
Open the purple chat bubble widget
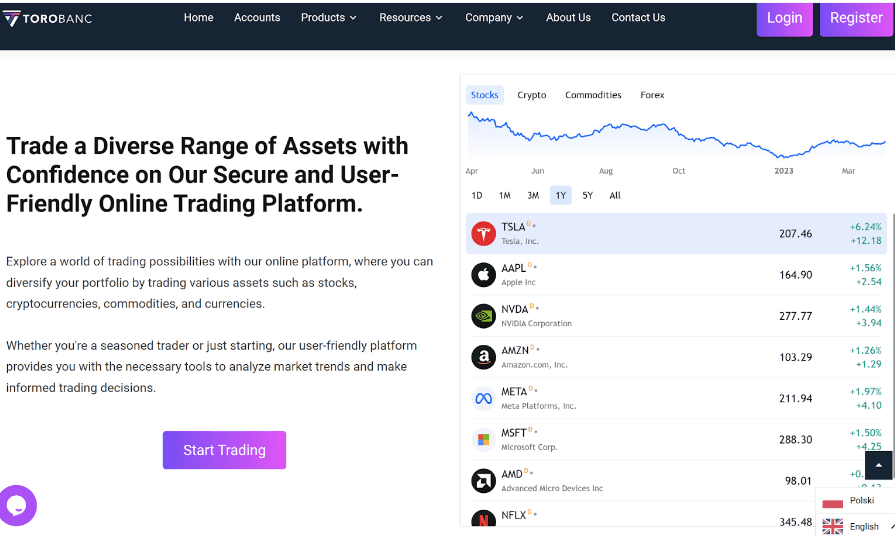pos(17,506)
